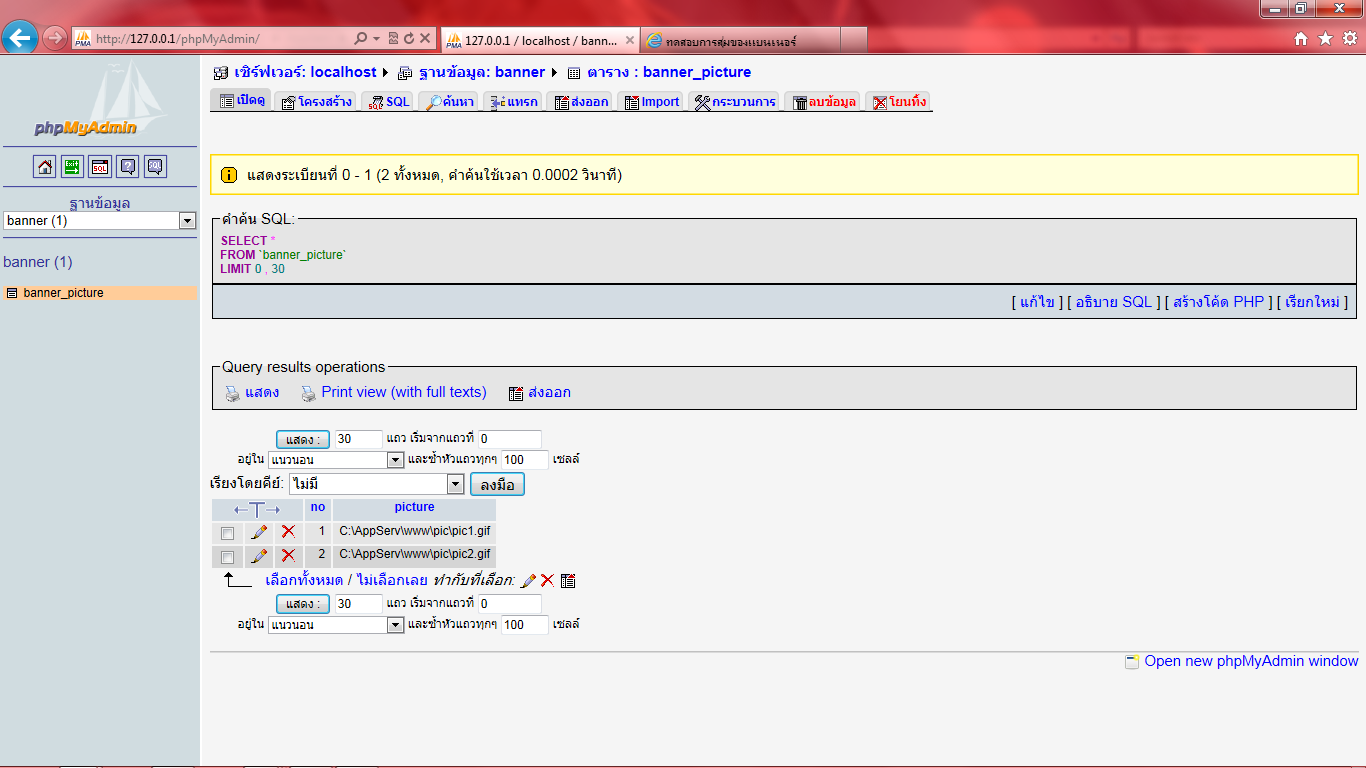Click the ลบข้อมูล (Empty) tab
1366x768 pixels.
[824, 101]
